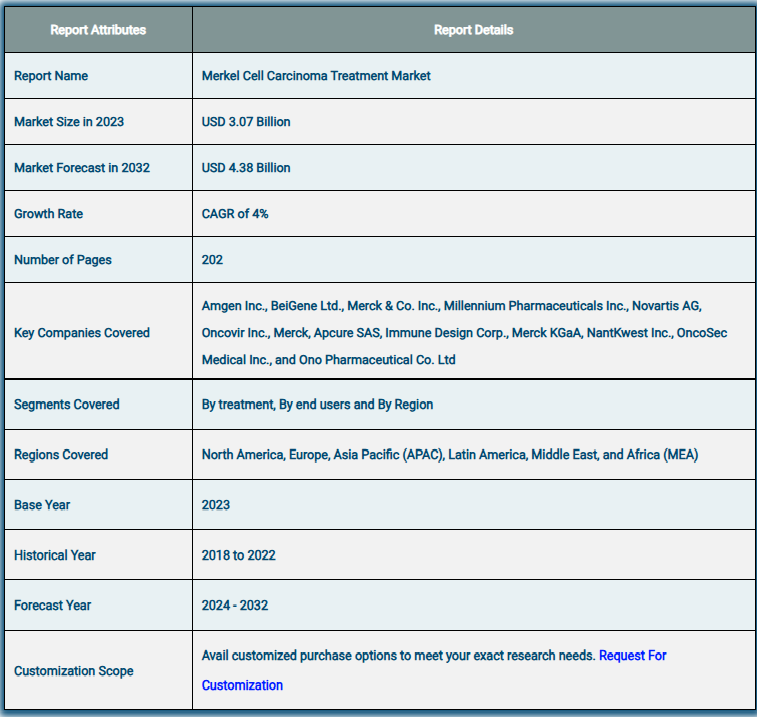Open the Request For Customization link
The height and width of the screenshot is (717, 757).
coord(632,656)
